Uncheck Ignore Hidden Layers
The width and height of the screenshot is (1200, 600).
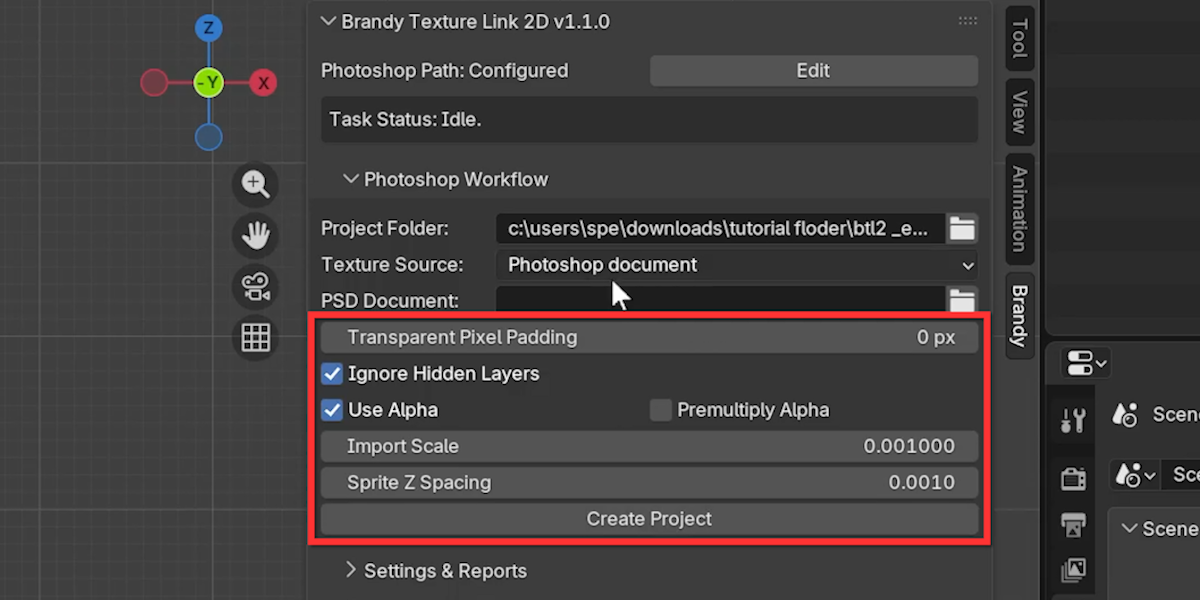click(x=332, y=374)
